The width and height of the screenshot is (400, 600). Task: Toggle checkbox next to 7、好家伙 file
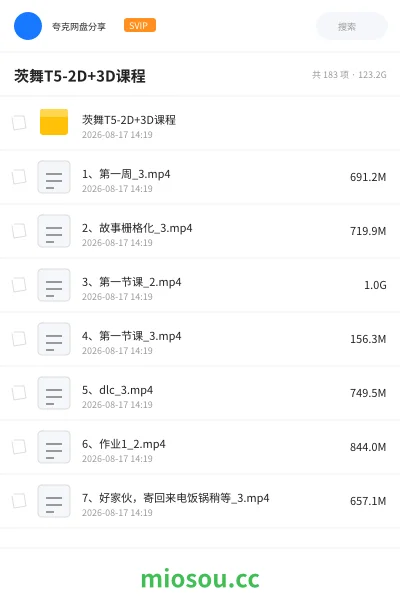pyautogui.click(x=19, y=501)
